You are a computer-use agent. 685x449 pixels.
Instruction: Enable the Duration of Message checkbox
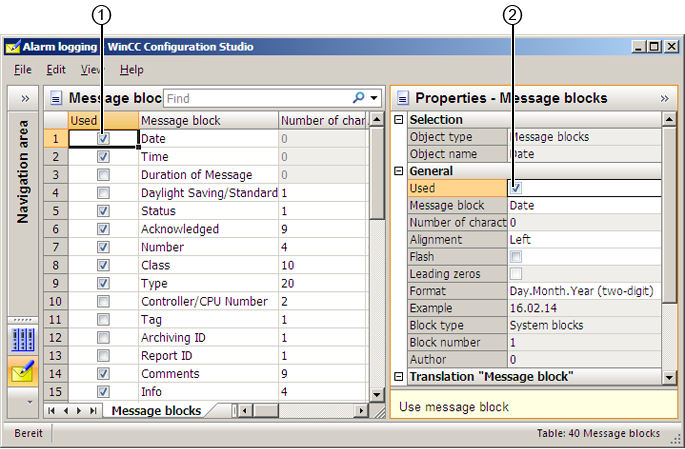click(103, 175)
